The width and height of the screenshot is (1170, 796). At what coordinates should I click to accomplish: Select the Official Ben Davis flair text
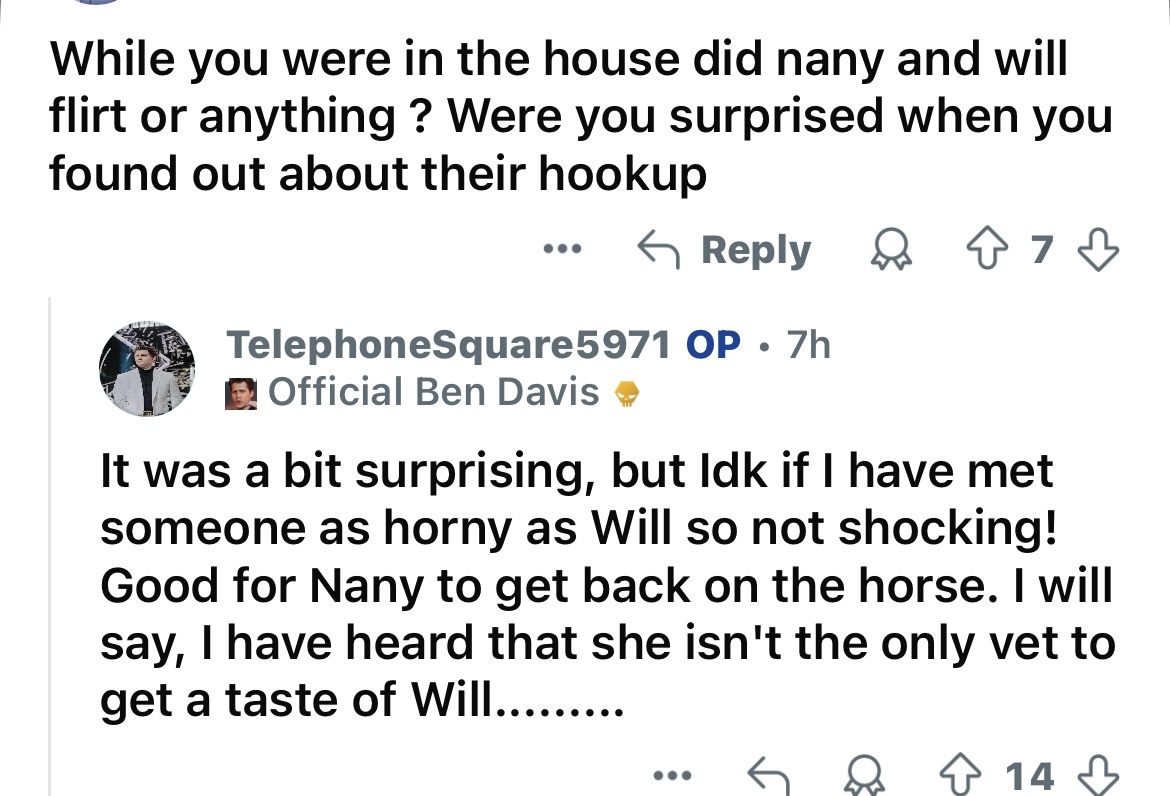[434, 392]
